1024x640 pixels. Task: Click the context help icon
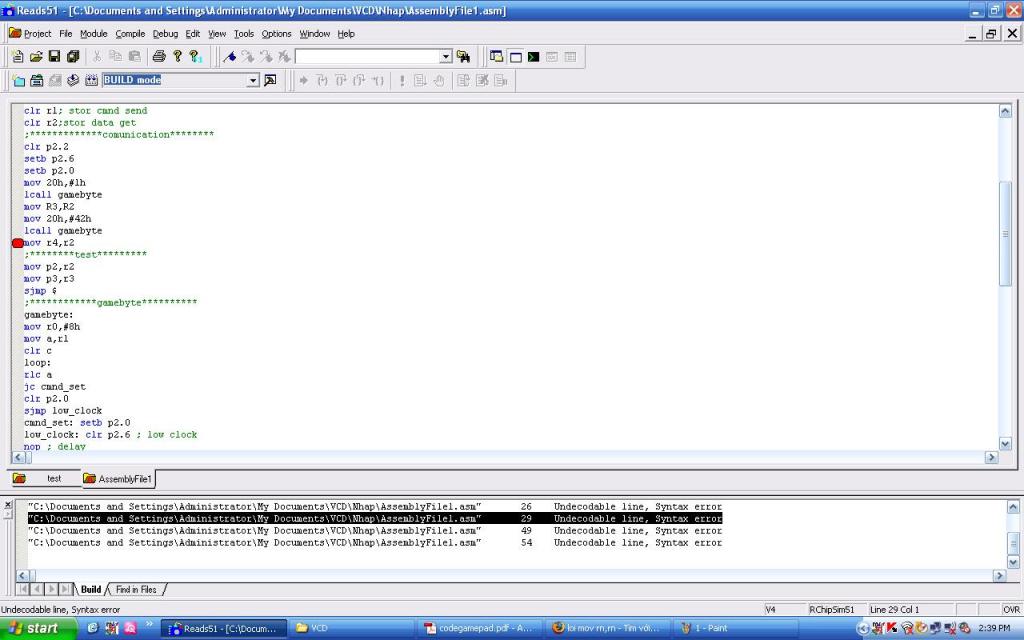tap(195, 57)
